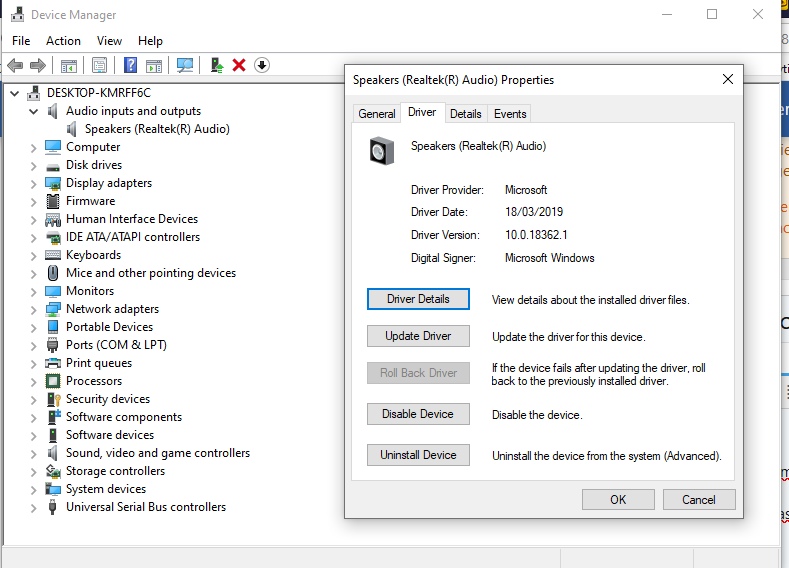Expand the Computer category
Image resolution: width=789 pixels, height=568 pixels.
pyautogui.click(x=33, y=148)
